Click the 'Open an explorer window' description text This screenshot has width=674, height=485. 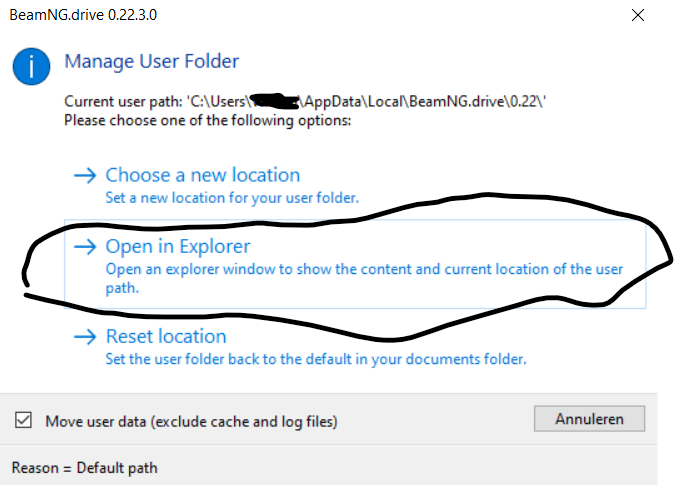click(x=364, y=278)
